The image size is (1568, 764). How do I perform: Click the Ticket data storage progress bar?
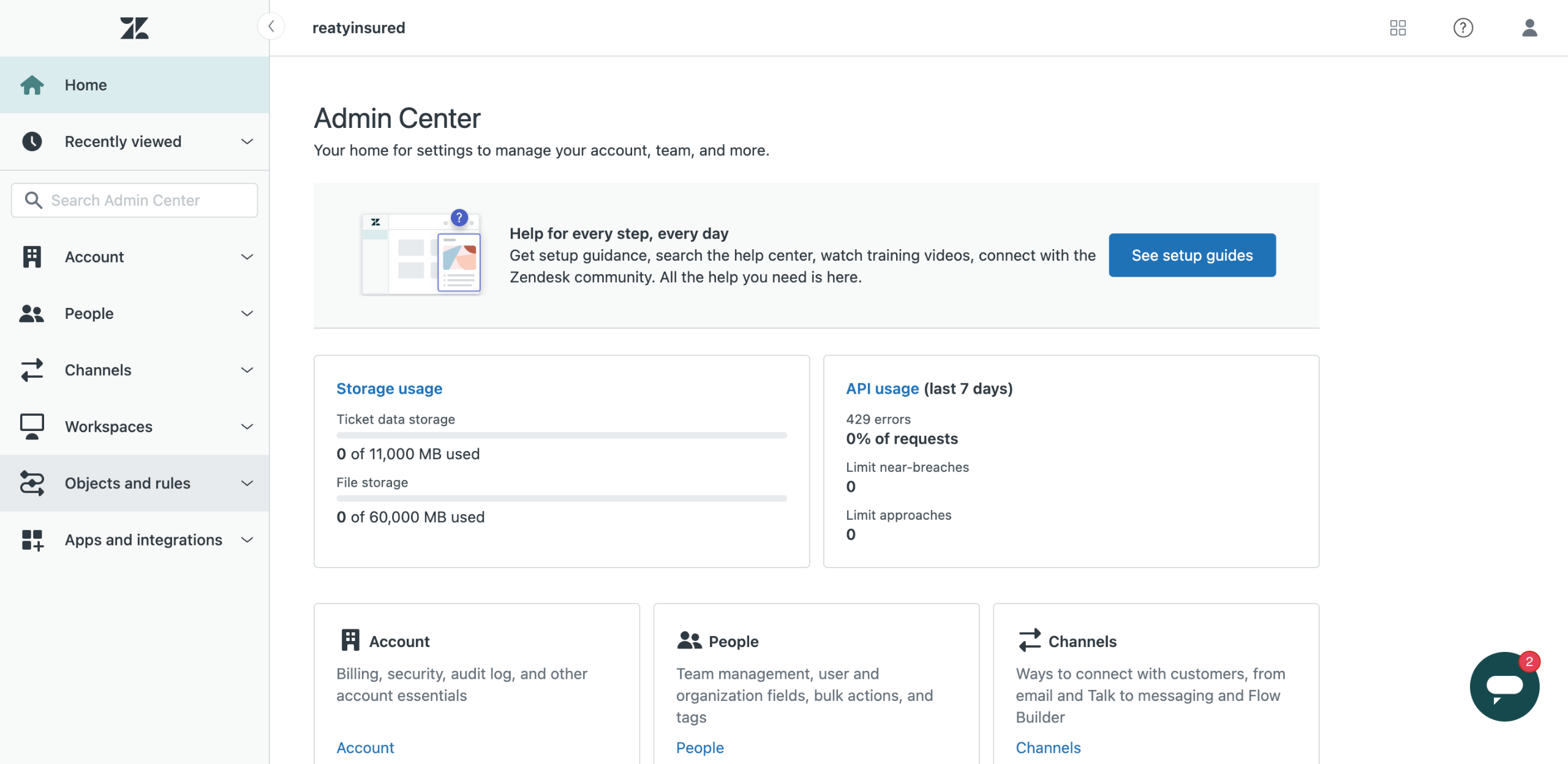[561, 435]
